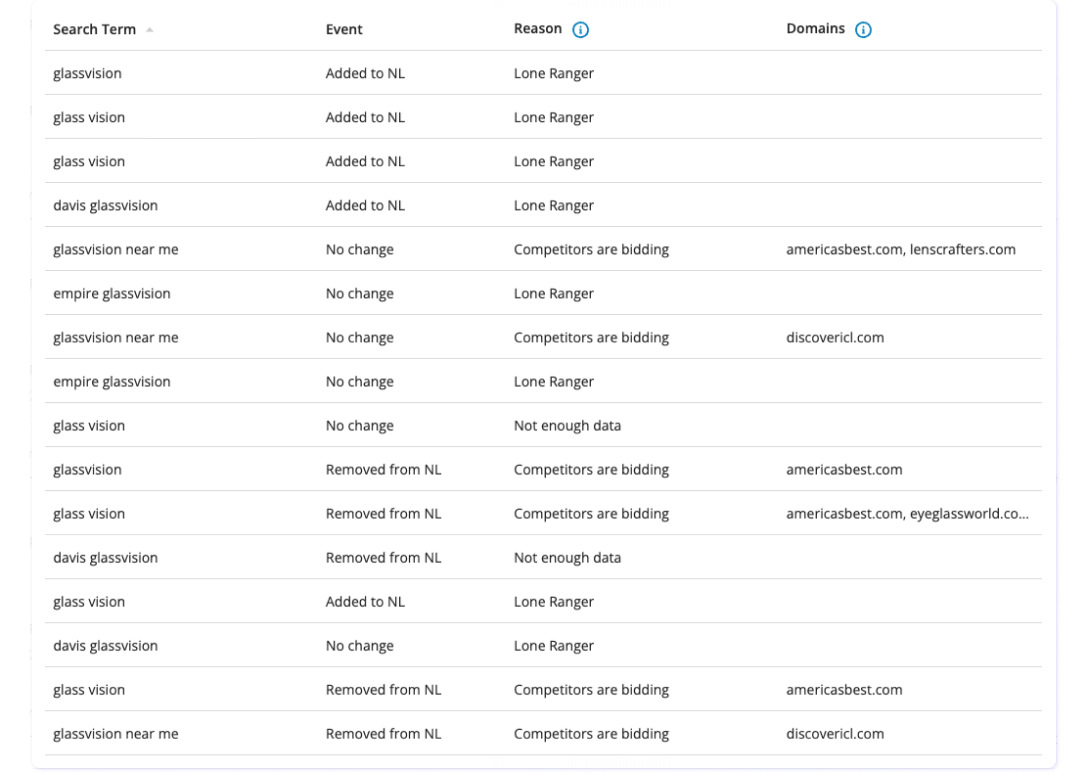Viewport: 1087px width, 774px height.
Task: Open the info icon next to Domains
Action: [x=863, y=30]
